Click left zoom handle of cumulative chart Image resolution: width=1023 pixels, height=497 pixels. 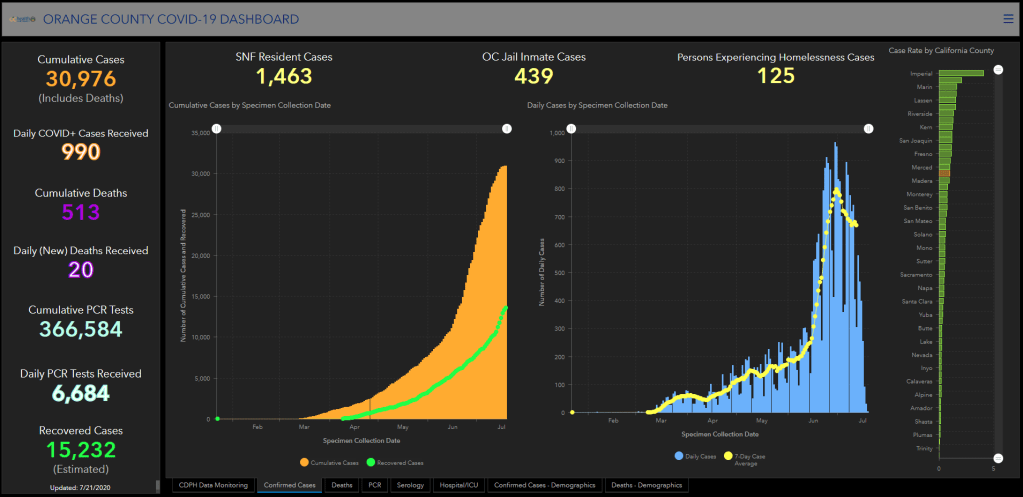click(x=217, y=128)
